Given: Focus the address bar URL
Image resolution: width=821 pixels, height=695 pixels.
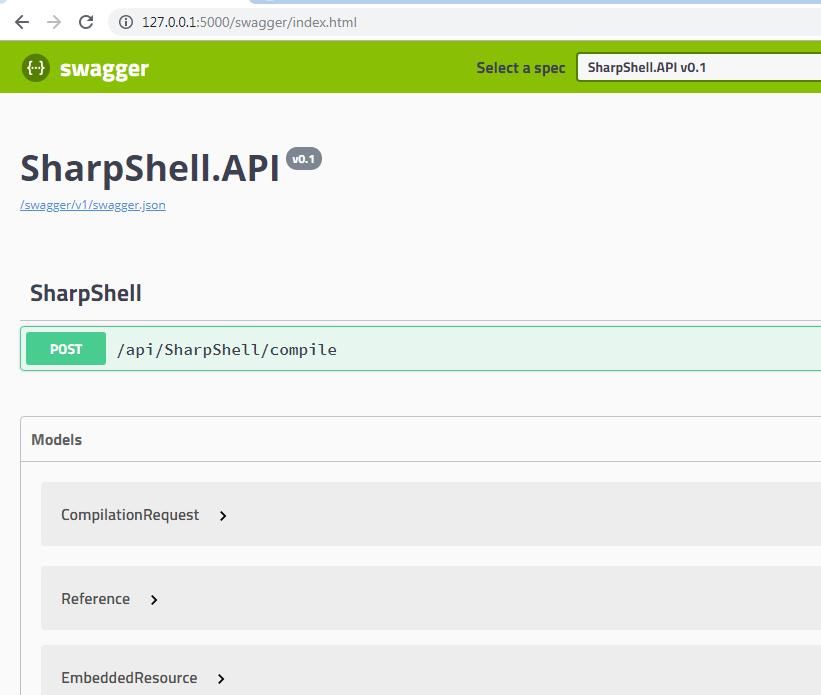Looking at the screenshot, I should pos(249,23).
